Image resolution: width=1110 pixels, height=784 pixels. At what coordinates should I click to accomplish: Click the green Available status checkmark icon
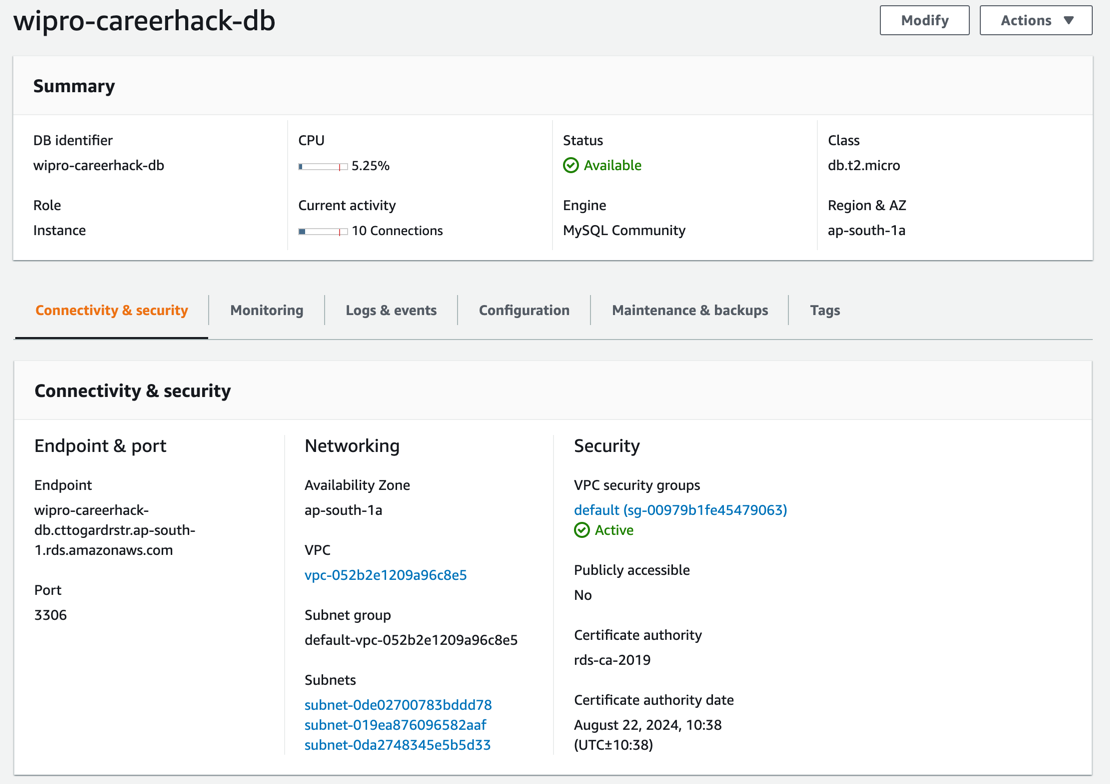pyautogui.click(x=571, y=166)
